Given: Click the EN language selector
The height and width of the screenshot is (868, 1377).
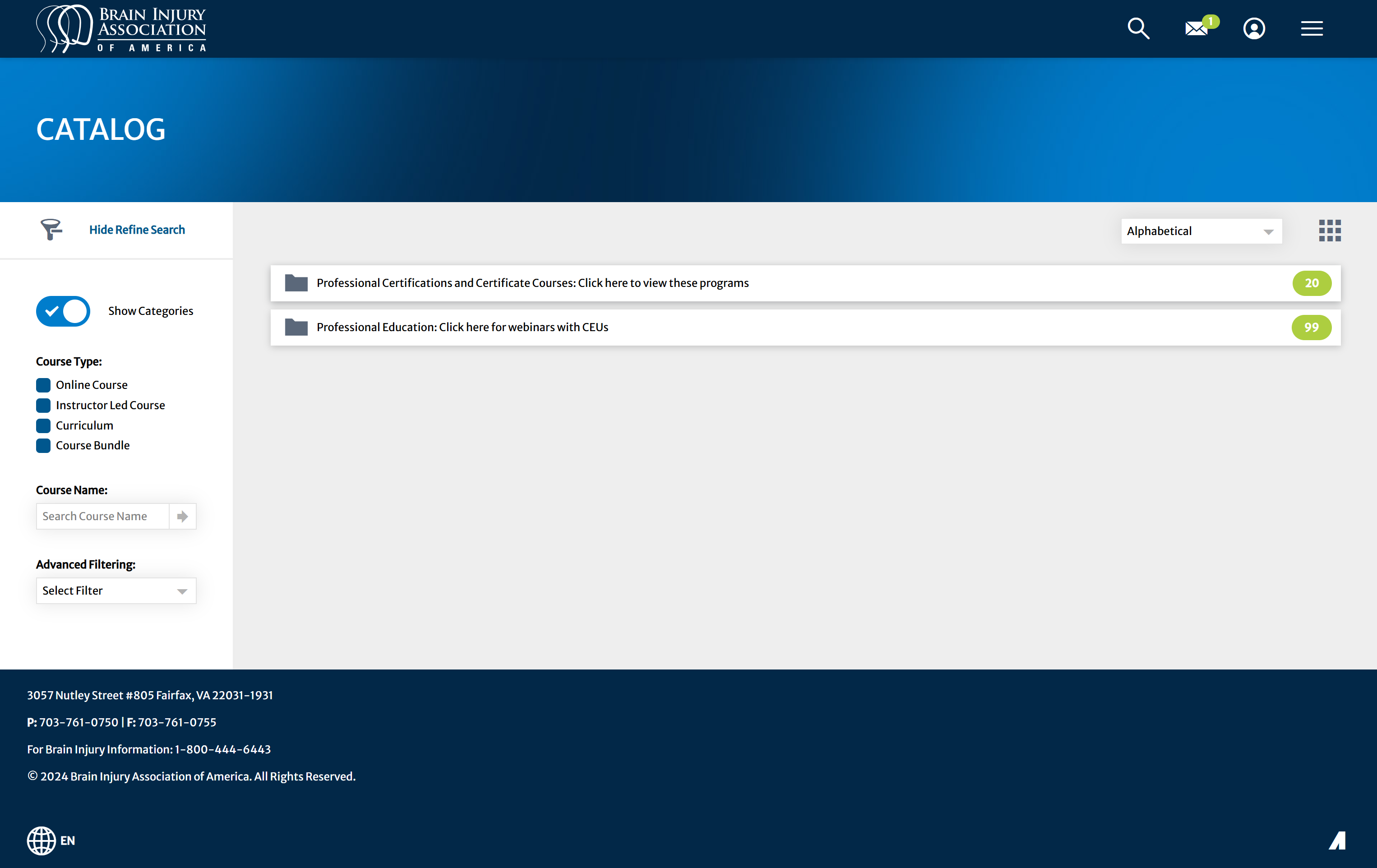Looking at the screenshot, I should pos(68,840).
